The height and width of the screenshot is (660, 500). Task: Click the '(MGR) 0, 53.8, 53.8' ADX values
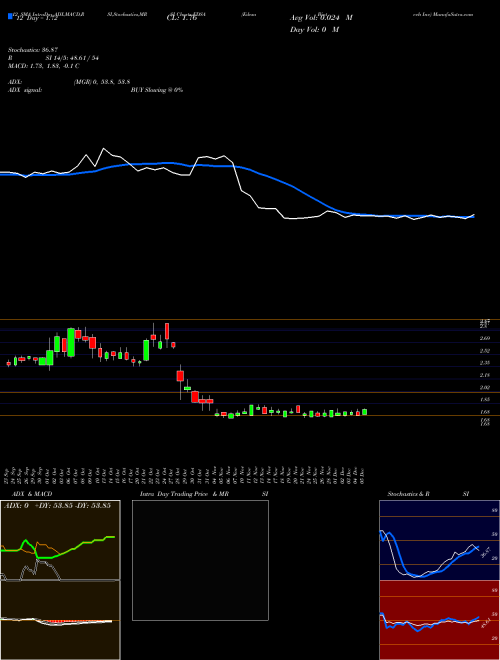[x=101, y=82]
